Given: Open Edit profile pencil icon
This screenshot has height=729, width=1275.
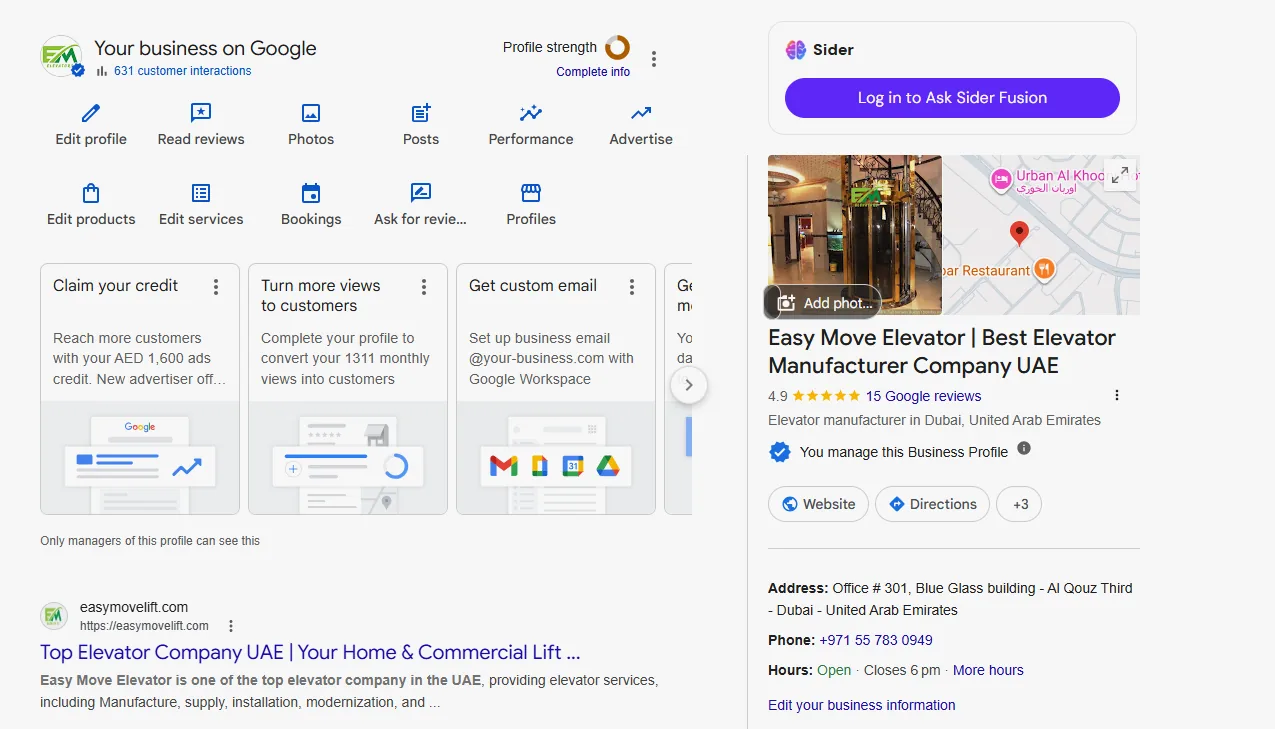Looking at the screenshot, I should pos(91,113).
